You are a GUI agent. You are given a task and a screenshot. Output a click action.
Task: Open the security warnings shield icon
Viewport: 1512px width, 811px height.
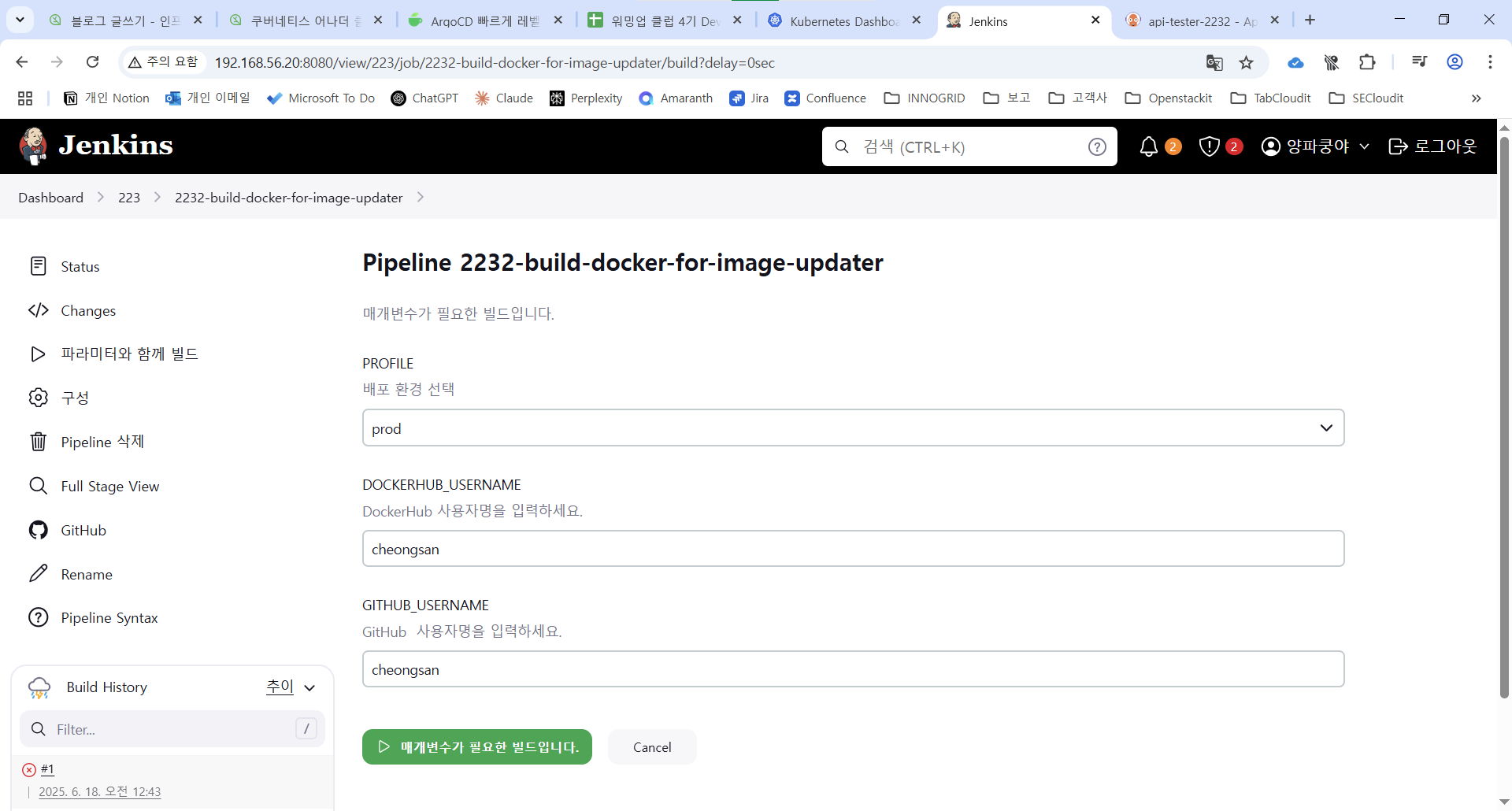[x=1209, y=146]
